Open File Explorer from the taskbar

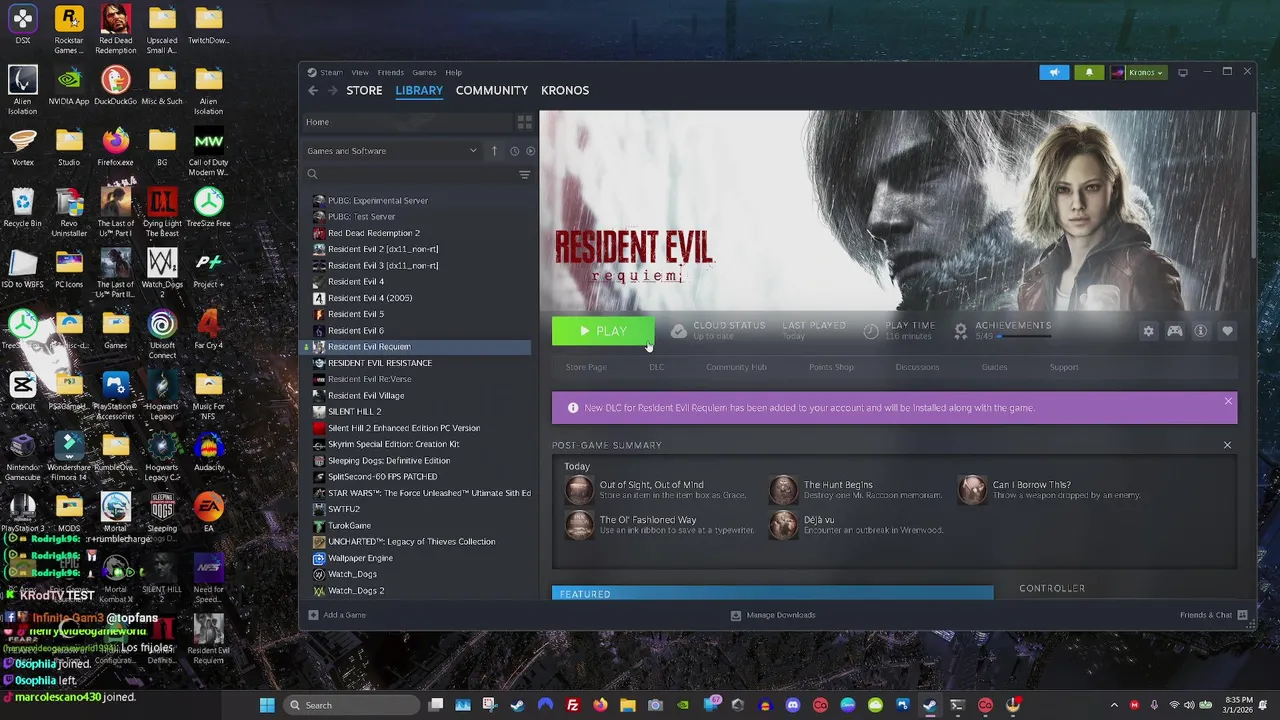tap(627, 705)
